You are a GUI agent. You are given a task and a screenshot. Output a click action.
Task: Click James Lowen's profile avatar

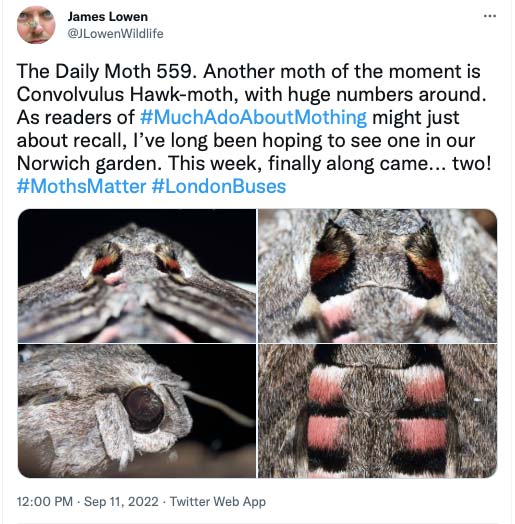(x=36, y=25)
